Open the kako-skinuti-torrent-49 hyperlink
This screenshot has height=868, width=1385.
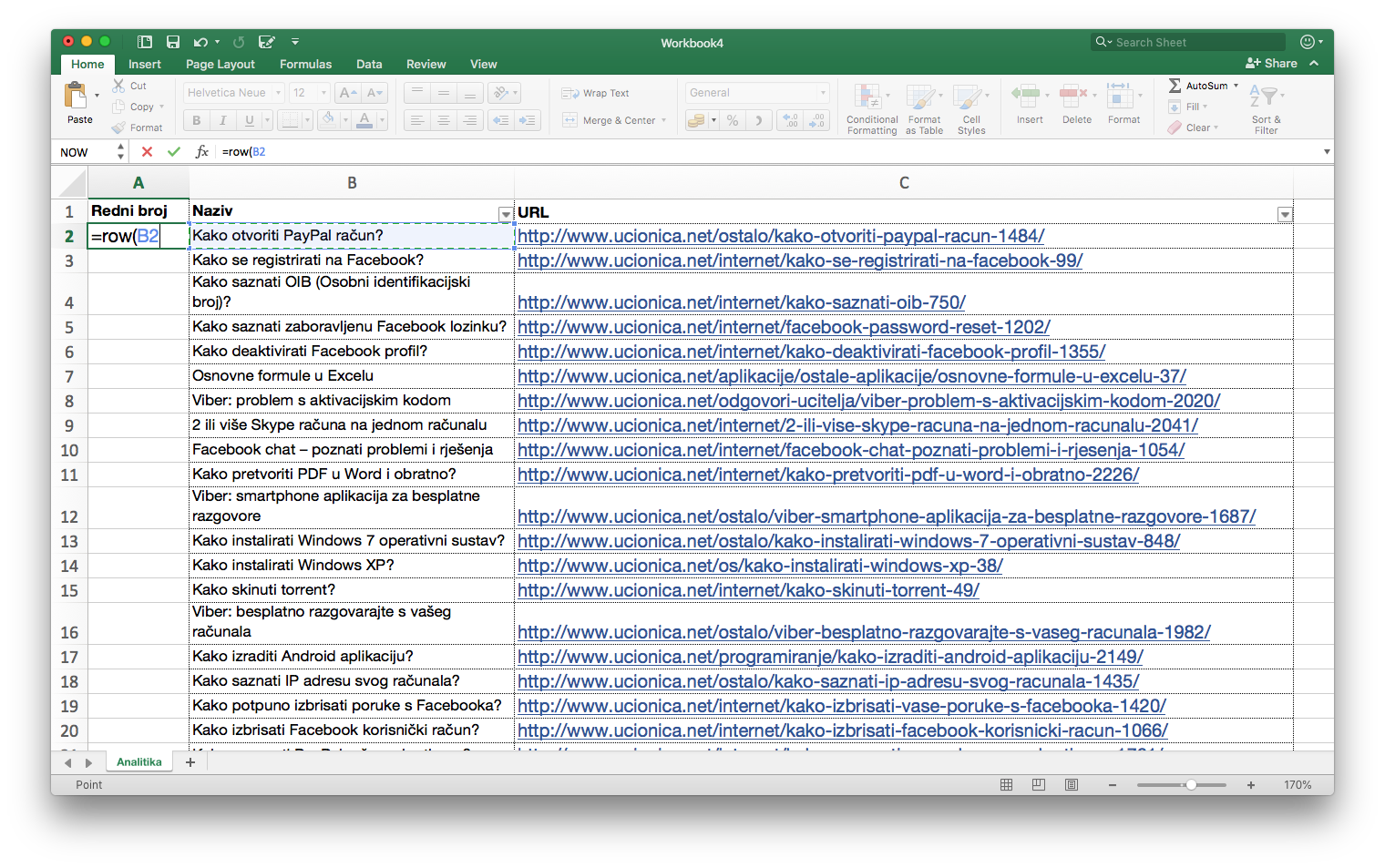point(748,590)
